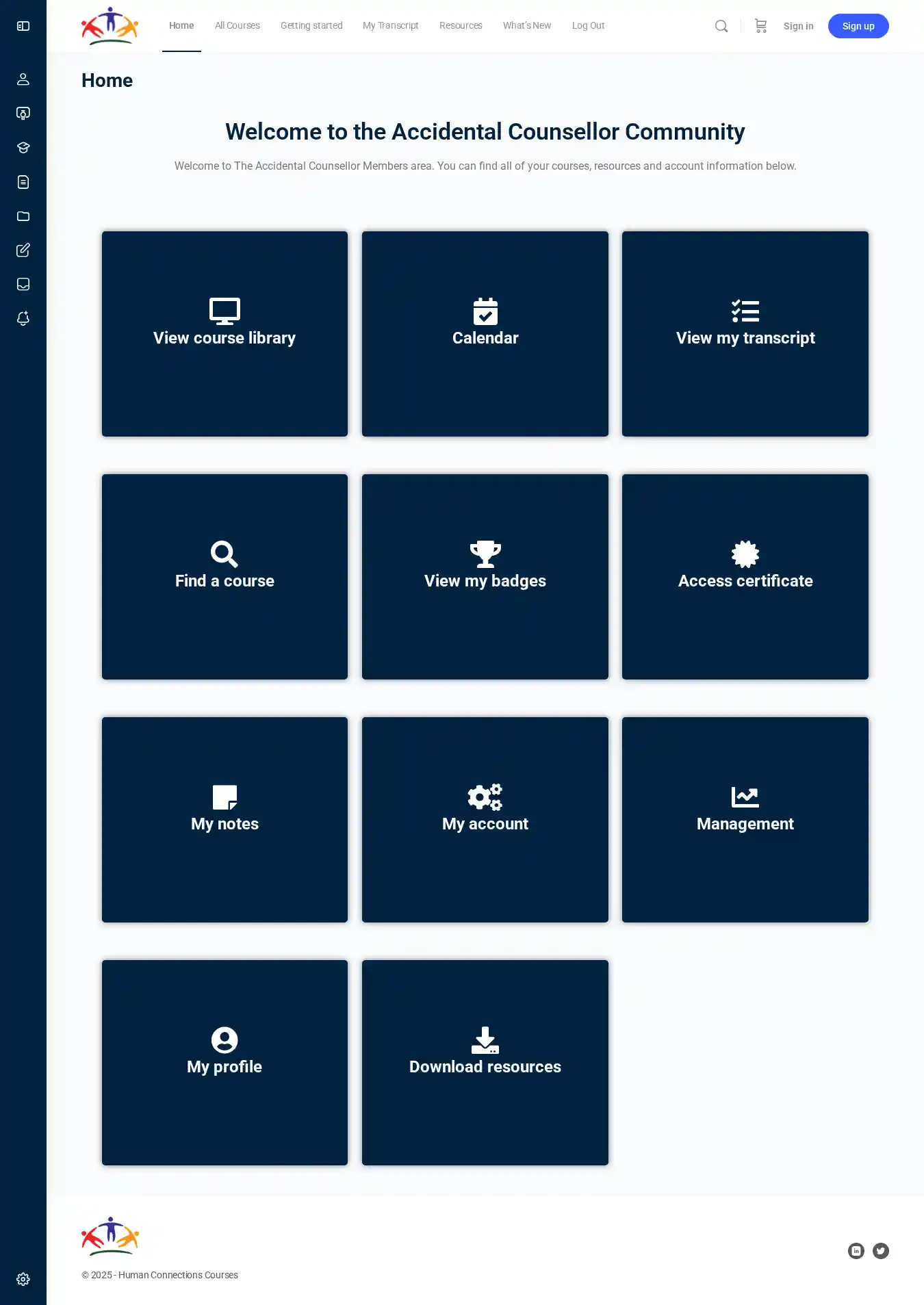
Task: Go to All Courses menu item
Action: pos(238,26)
